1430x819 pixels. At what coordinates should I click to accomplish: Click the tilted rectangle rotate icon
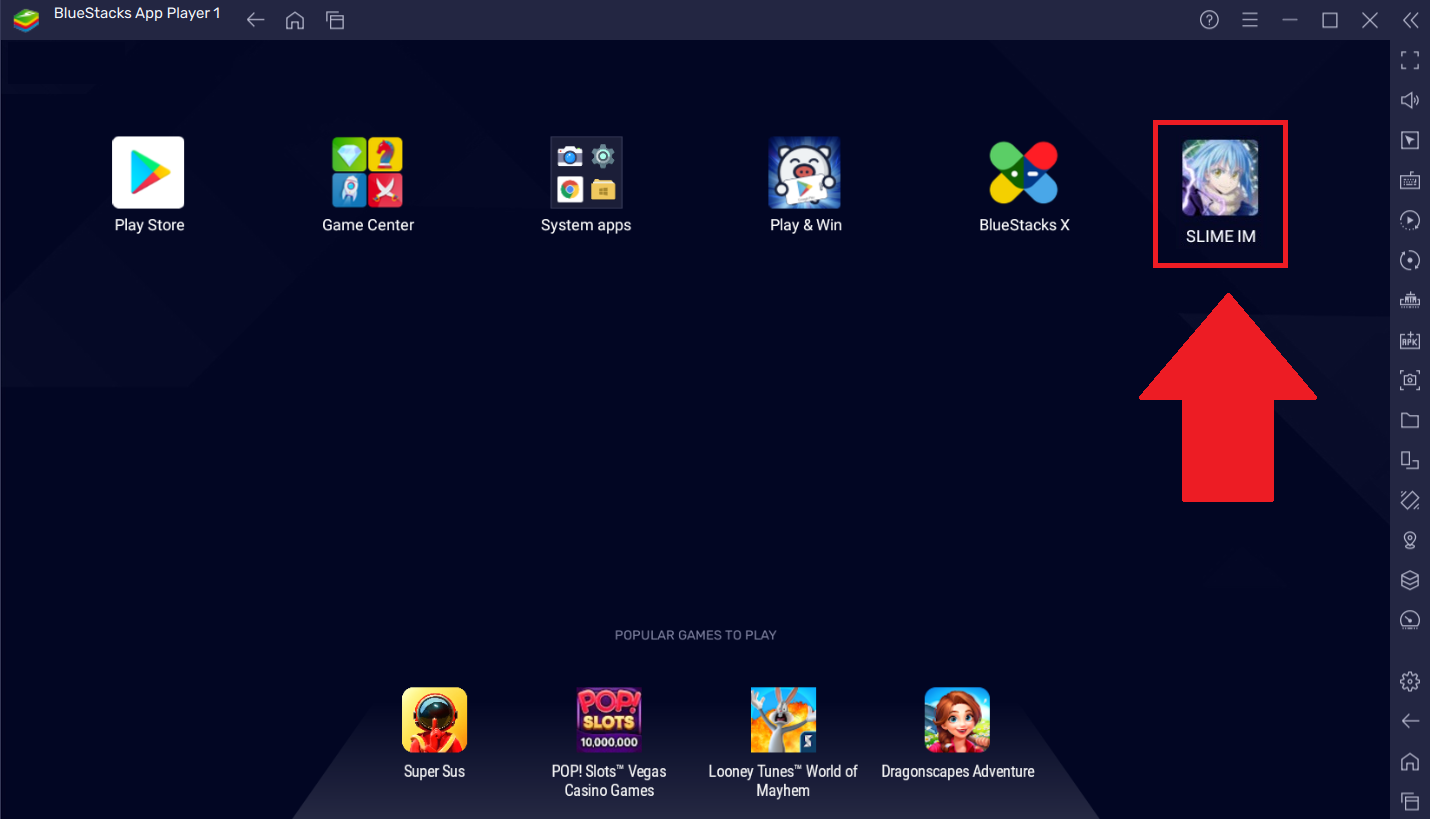click(x=1410, y=500)
